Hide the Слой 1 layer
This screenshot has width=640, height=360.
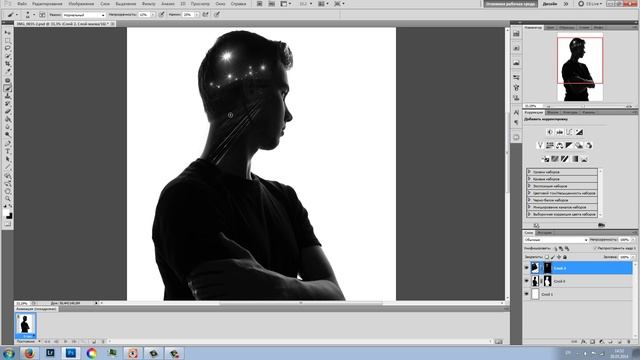pyautogui.click(x=527, y=294)
